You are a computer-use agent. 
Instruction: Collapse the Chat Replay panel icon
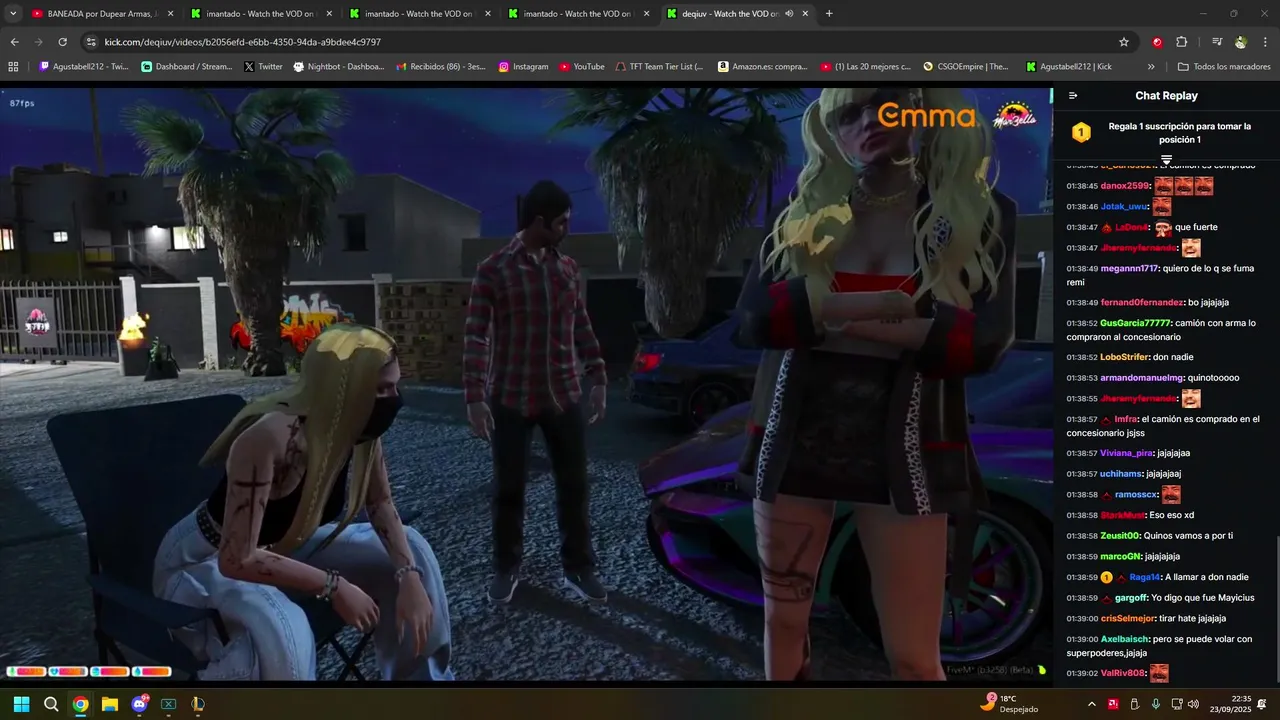(x=1073, y=96)
